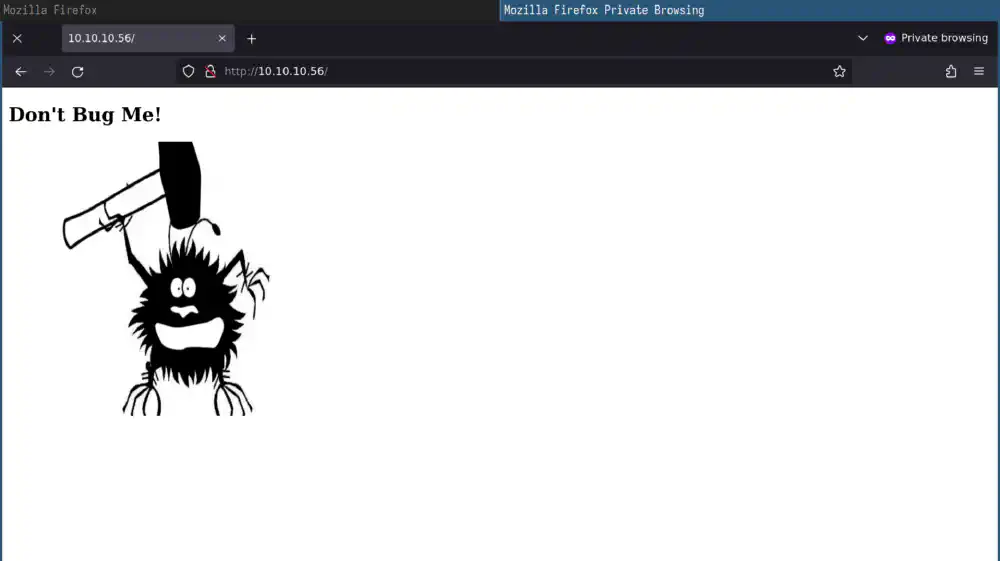This screenshot has width=1000, height=561.
Task: Bookmark this page with star icon
Action: tap(839, 71)
